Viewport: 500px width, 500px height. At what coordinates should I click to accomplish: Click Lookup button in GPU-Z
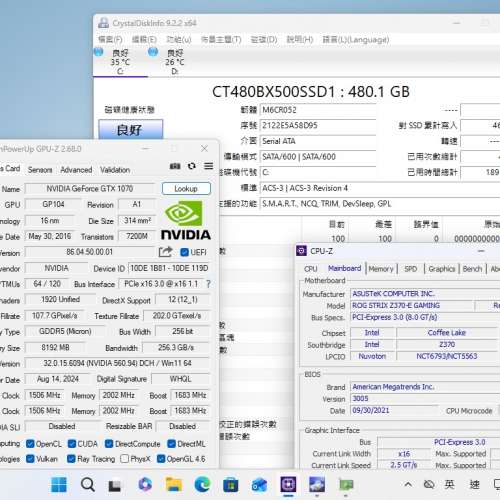186,189
